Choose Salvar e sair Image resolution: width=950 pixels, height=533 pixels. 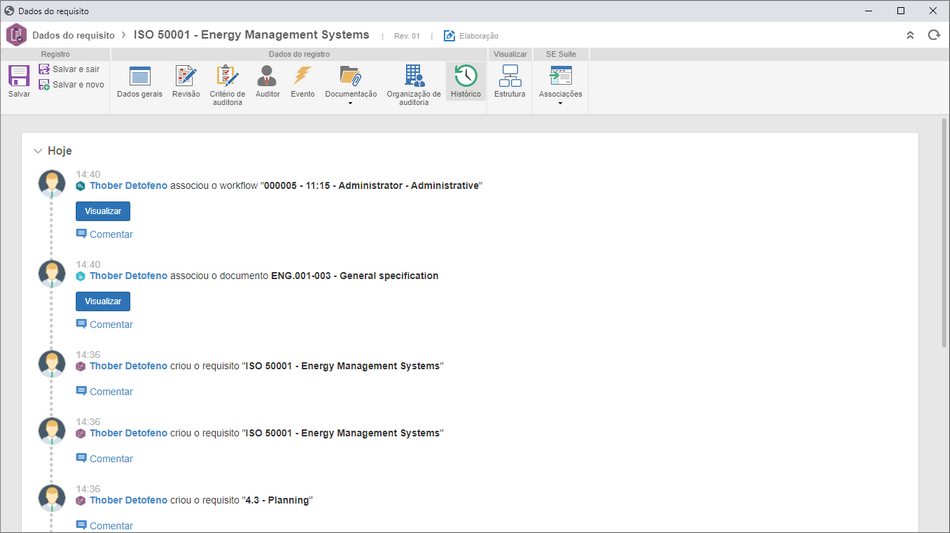coord(69,69)
